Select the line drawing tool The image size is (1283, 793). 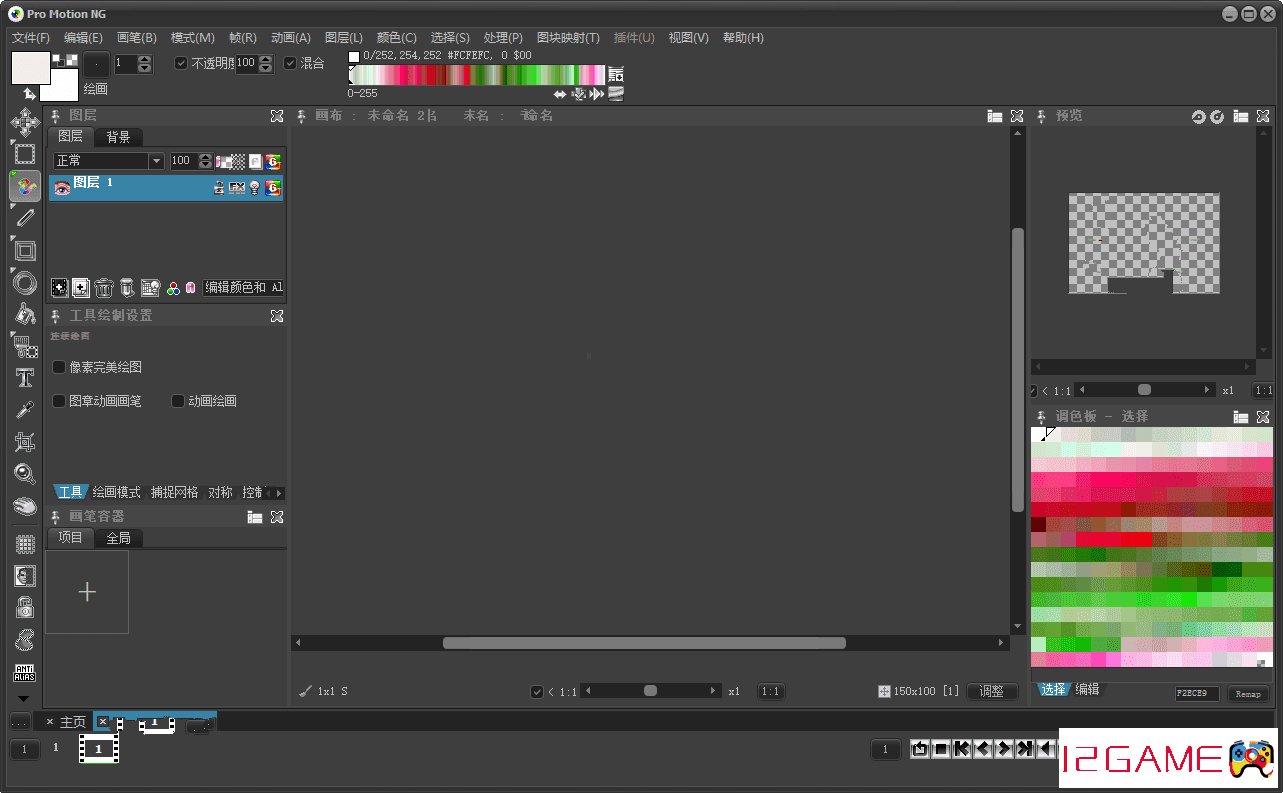coord(25,218)
